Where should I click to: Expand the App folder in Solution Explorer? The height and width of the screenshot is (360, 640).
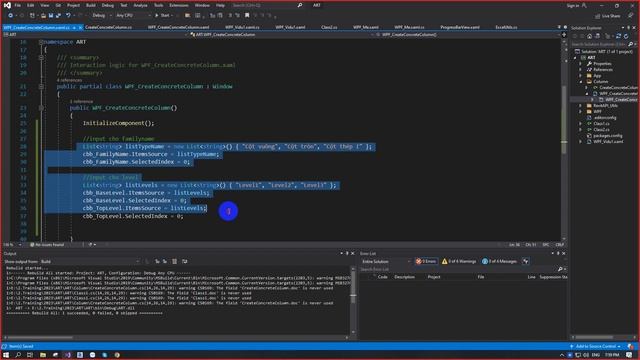[581, 76]
